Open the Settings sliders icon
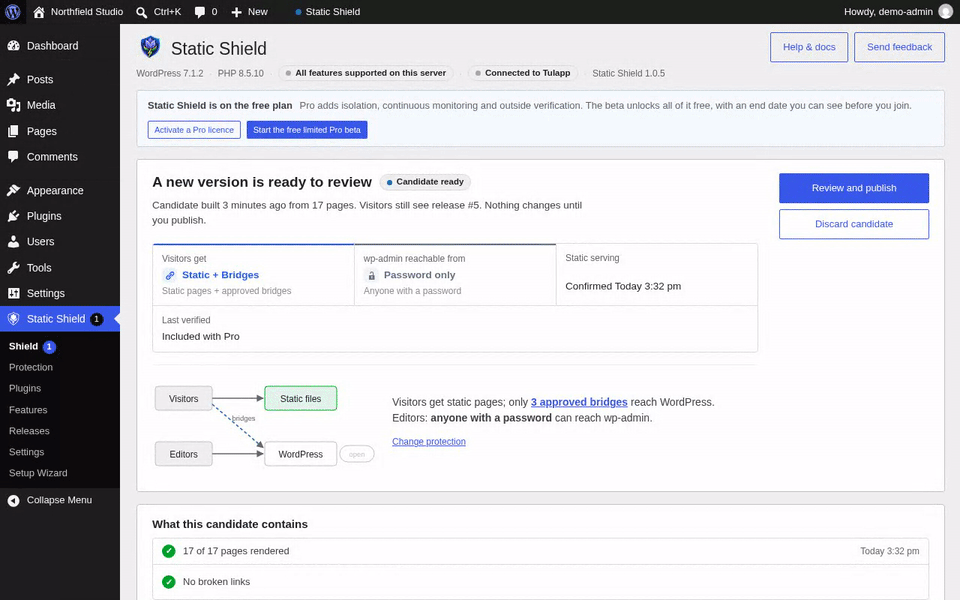The width and height of the screenshot is (960, 600). point(13,293)
